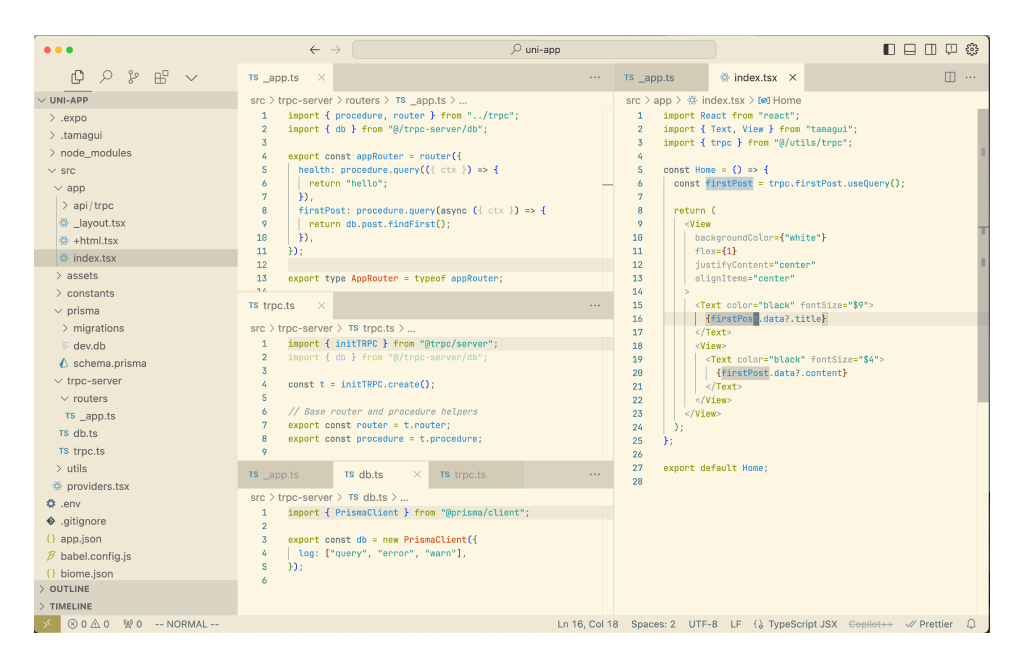Expand the .expo folder
The height and width of the screenshot is (668, 1024).
136,118
